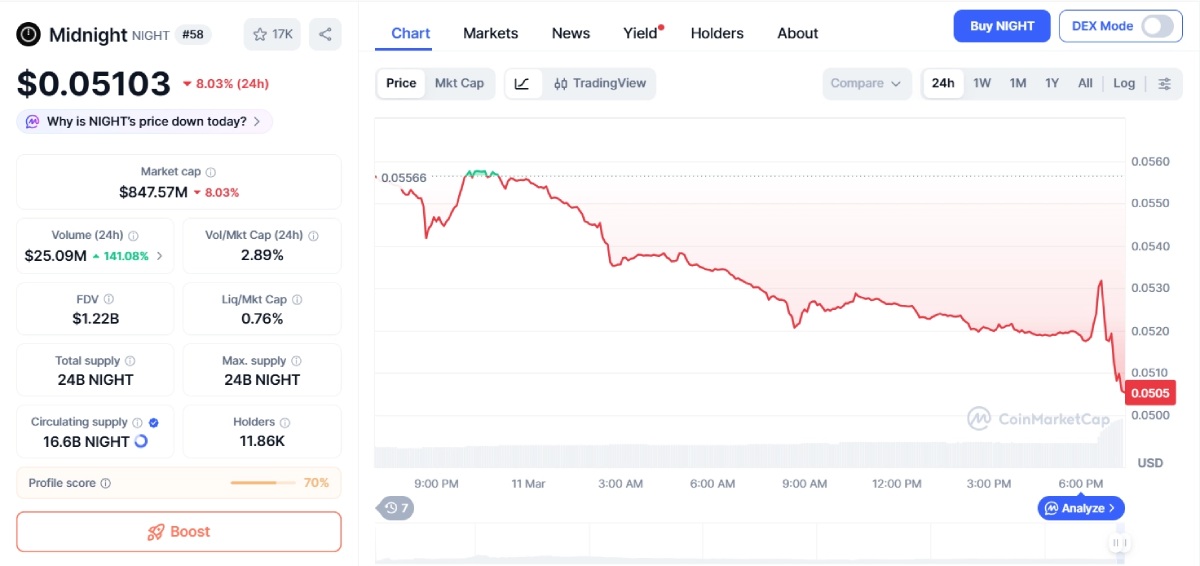The width and height of the screenshot is (1200, 566).
Task: Switch to the Markets tab
Action: coord(490,33)
